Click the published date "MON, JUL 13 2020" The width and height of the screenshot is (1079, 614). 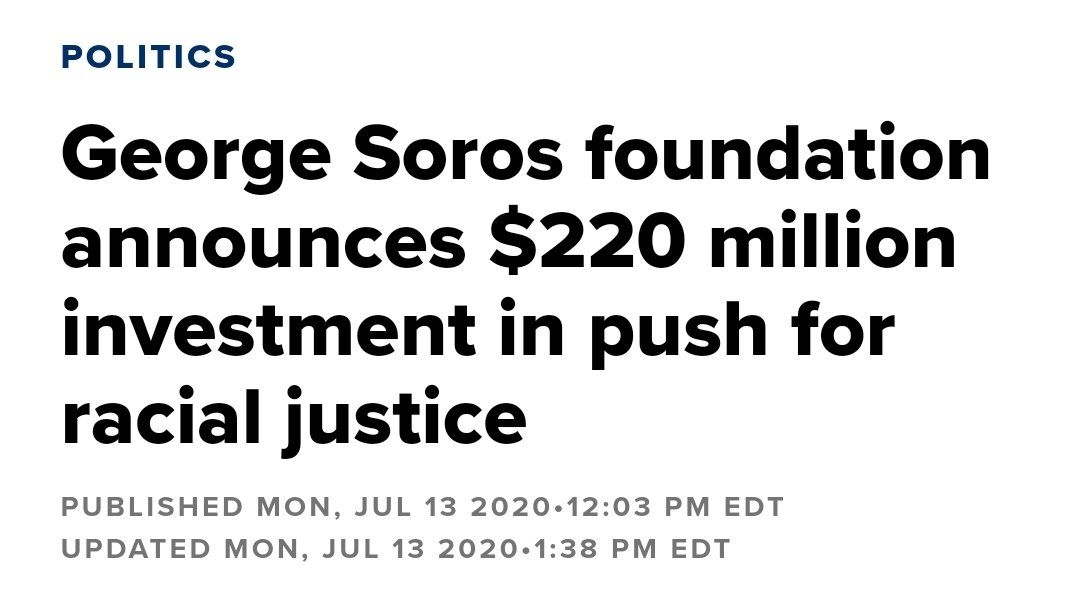tap(402, 506)
